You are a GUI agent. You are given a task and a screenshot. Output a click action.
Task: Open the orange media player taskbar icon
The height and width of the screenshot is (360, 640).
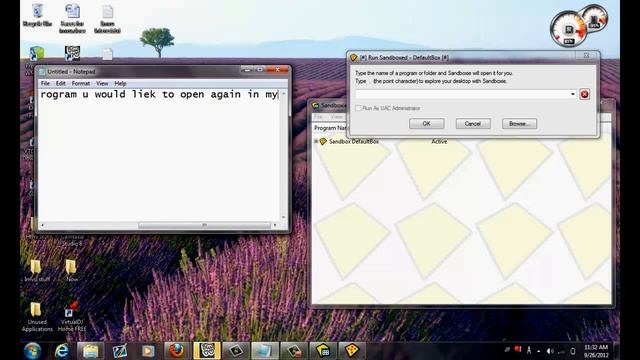click(x=148, y=351)
